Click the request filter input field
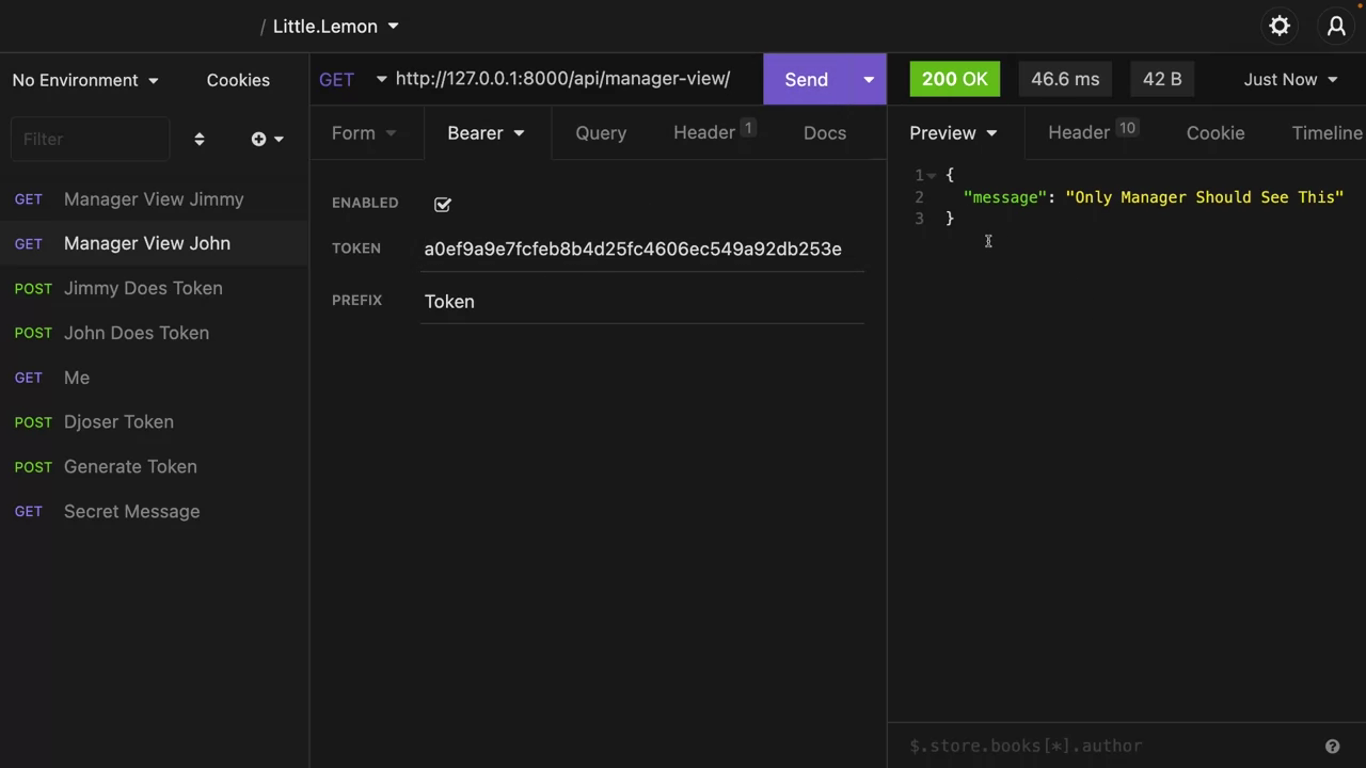 click(x=90, y=139)
